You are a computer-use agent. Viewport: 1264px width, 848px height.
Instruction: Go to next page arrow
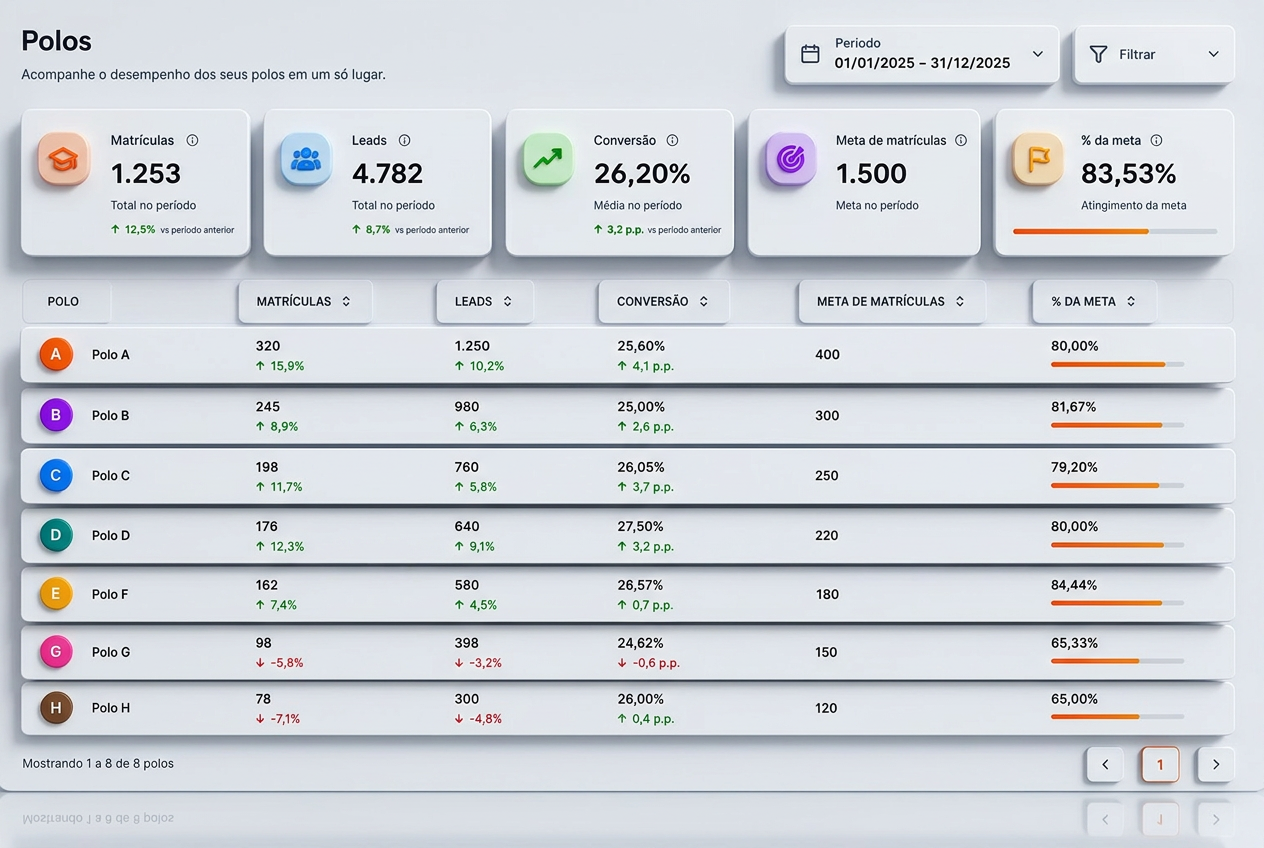point(1216,765)
